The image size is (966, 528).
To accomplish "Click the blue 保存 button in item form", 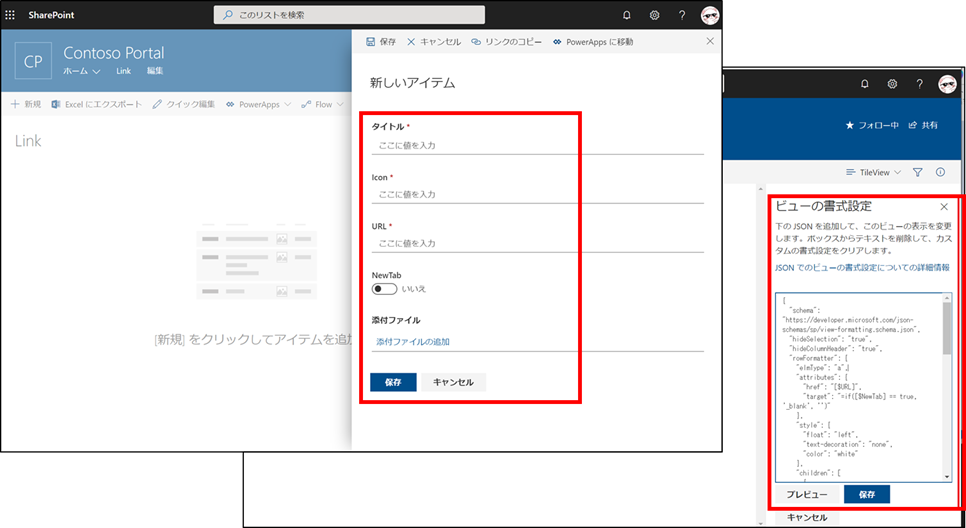I will coord(393,382).
